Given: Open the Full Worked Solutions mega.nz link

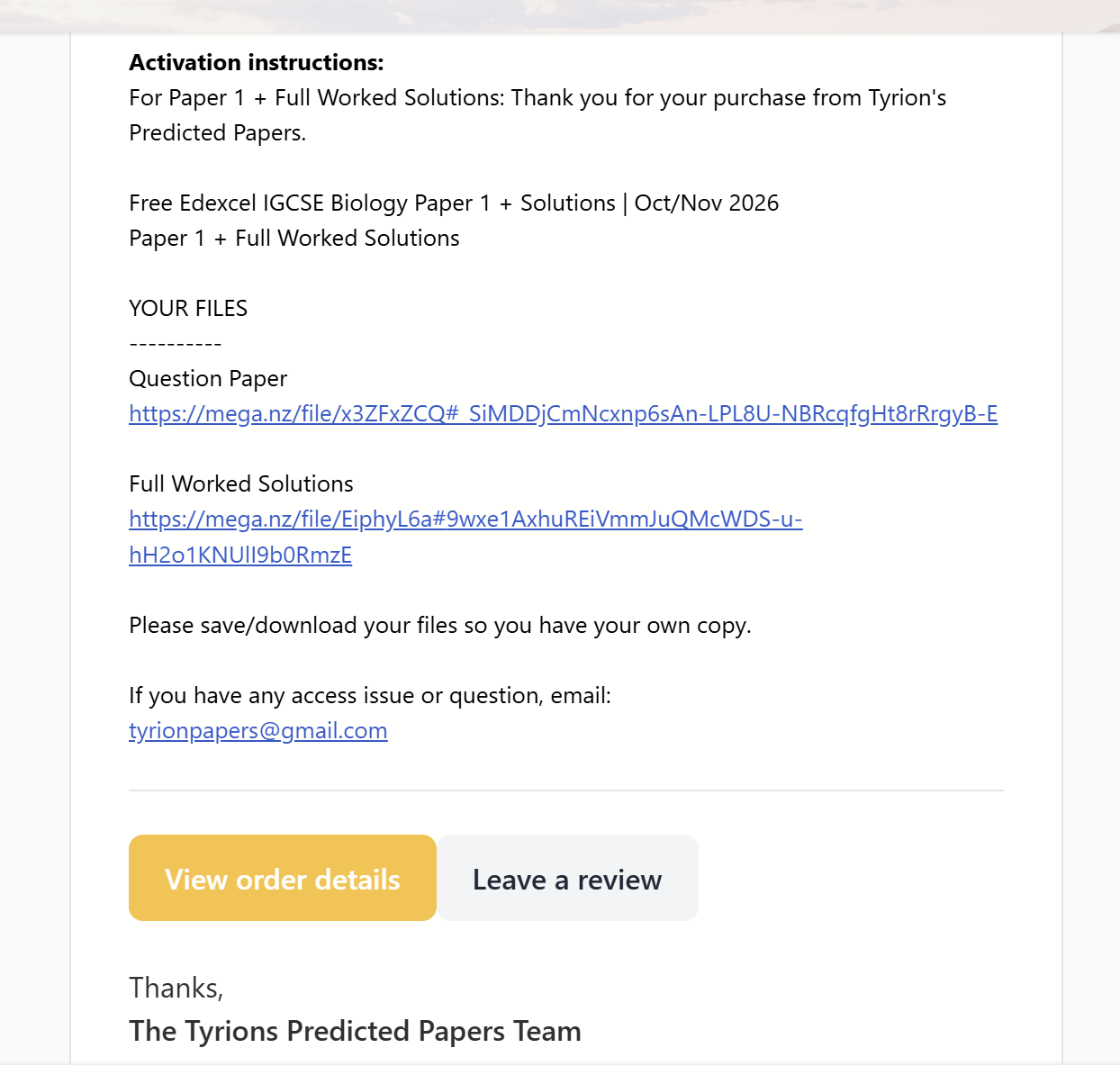Looking at the screenshot, I should (x=465, y=537).
